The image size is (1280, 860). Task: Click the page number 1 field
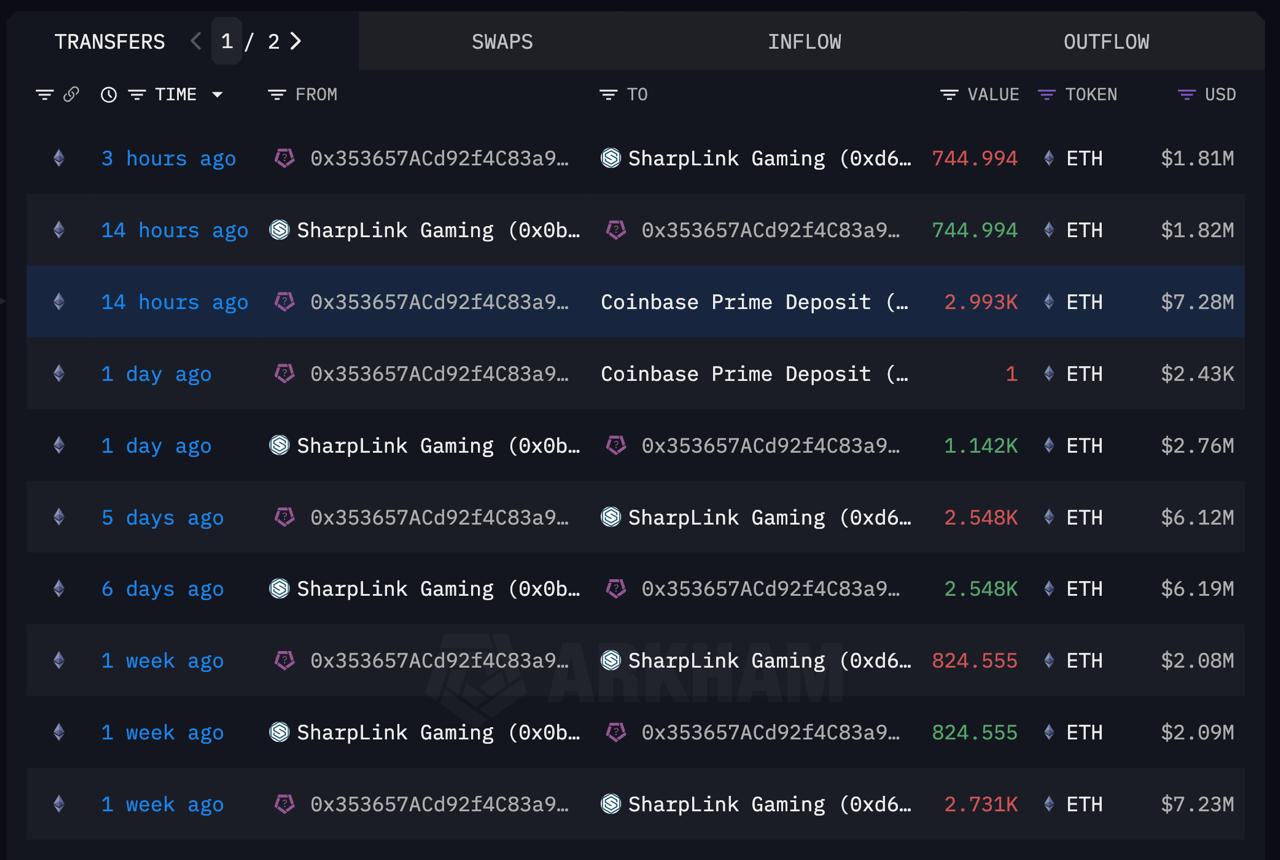pos(227,41)
